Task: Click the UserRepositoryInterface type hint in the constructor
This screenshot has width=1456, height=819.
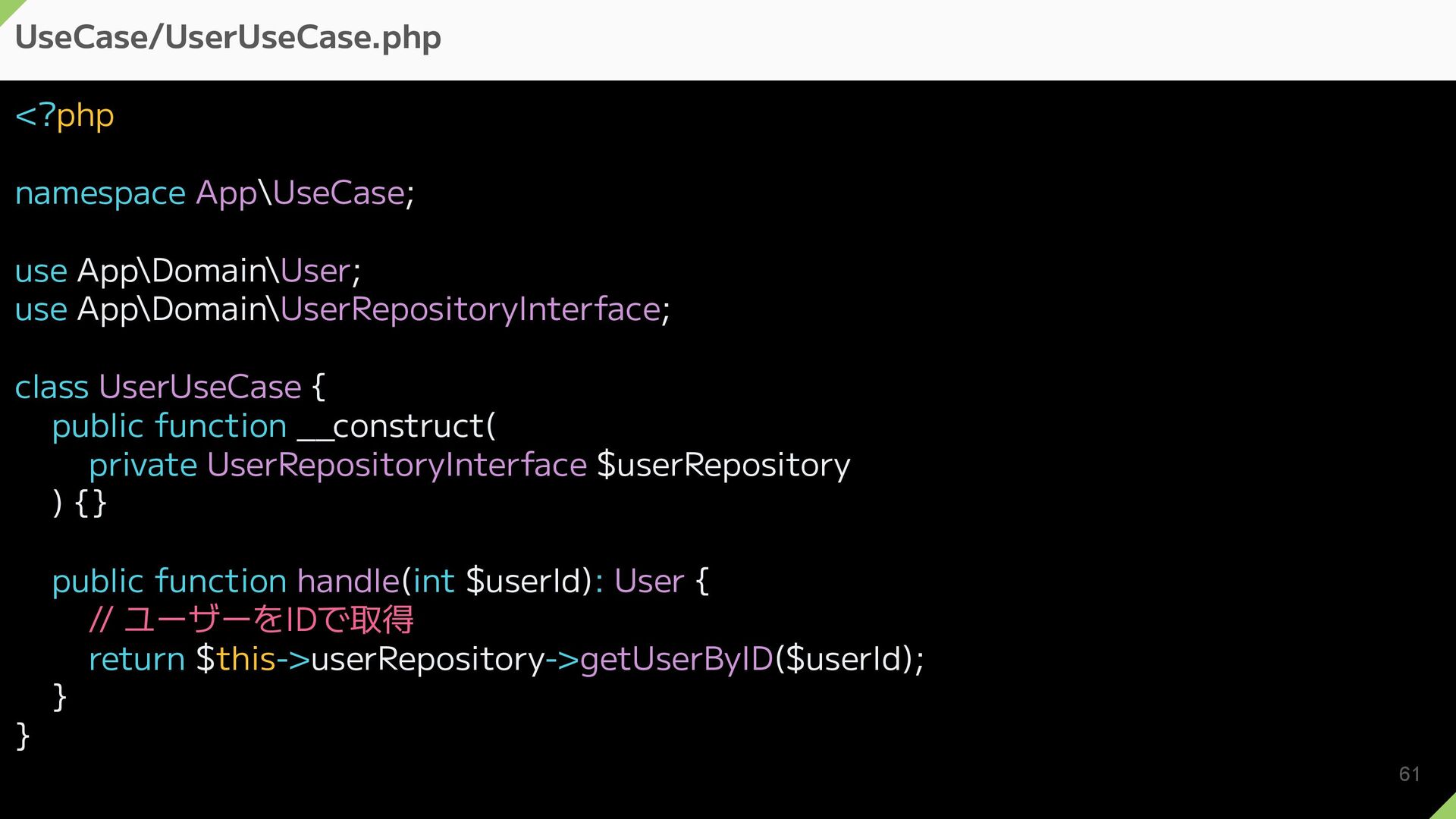Action: pyautogui.click(x=397, y=466)
